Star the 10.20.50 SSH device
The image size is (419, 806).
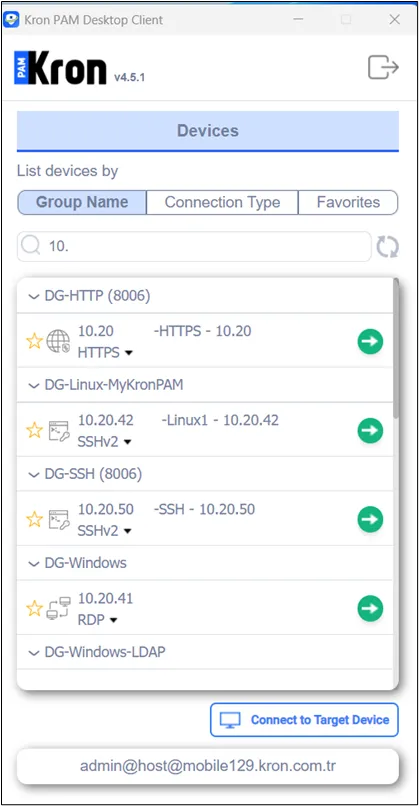click(34, 519)
